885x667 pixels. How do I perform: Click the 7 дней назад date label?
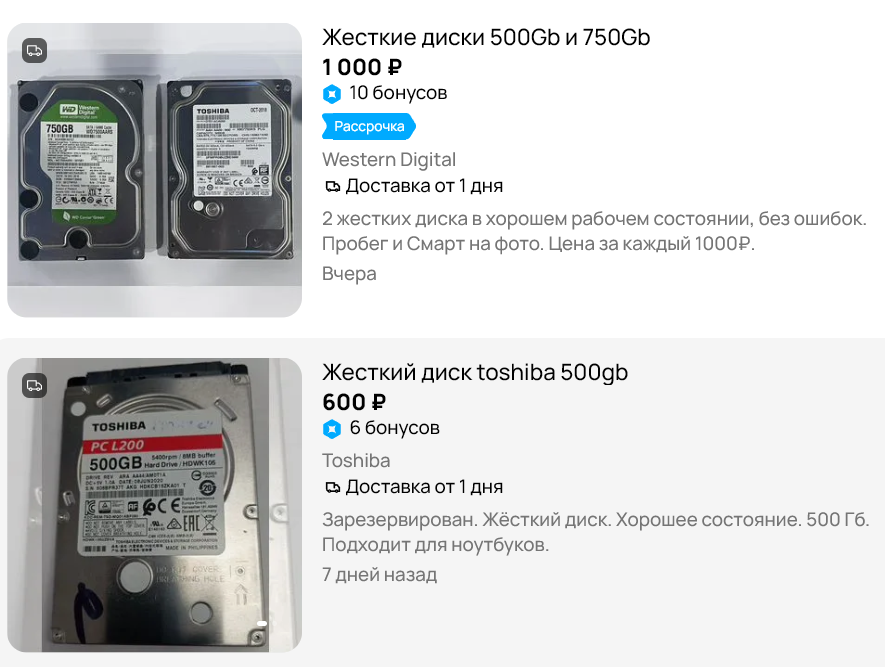379,575
